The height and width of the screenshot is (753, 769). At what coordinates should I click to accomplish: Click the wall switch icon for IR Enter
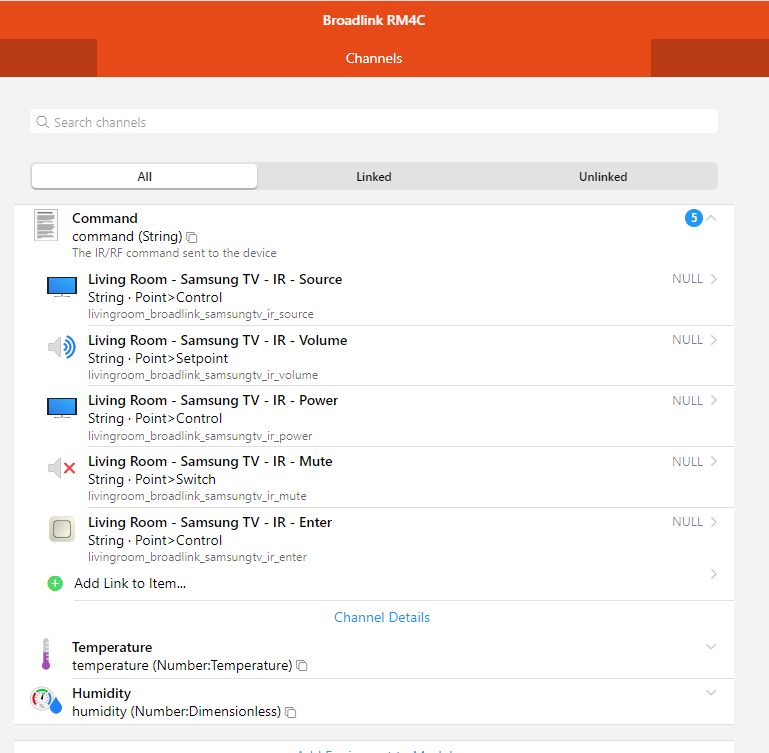click(x=62, y=529)
